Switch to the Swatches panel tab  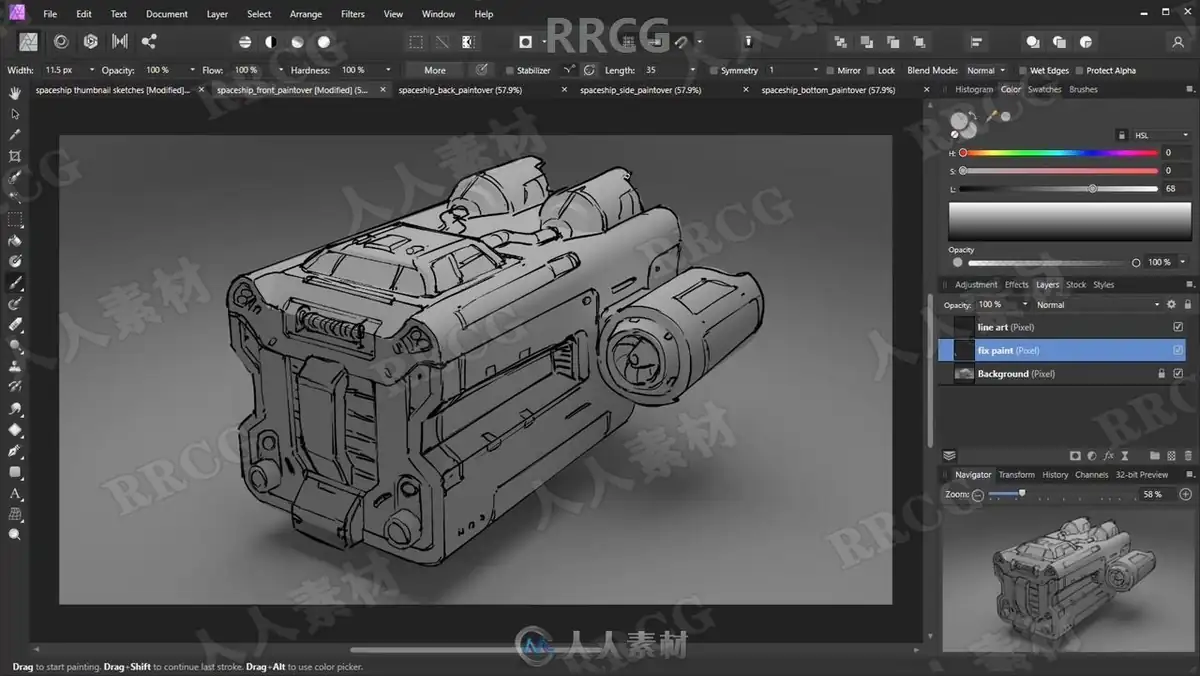1045,90
